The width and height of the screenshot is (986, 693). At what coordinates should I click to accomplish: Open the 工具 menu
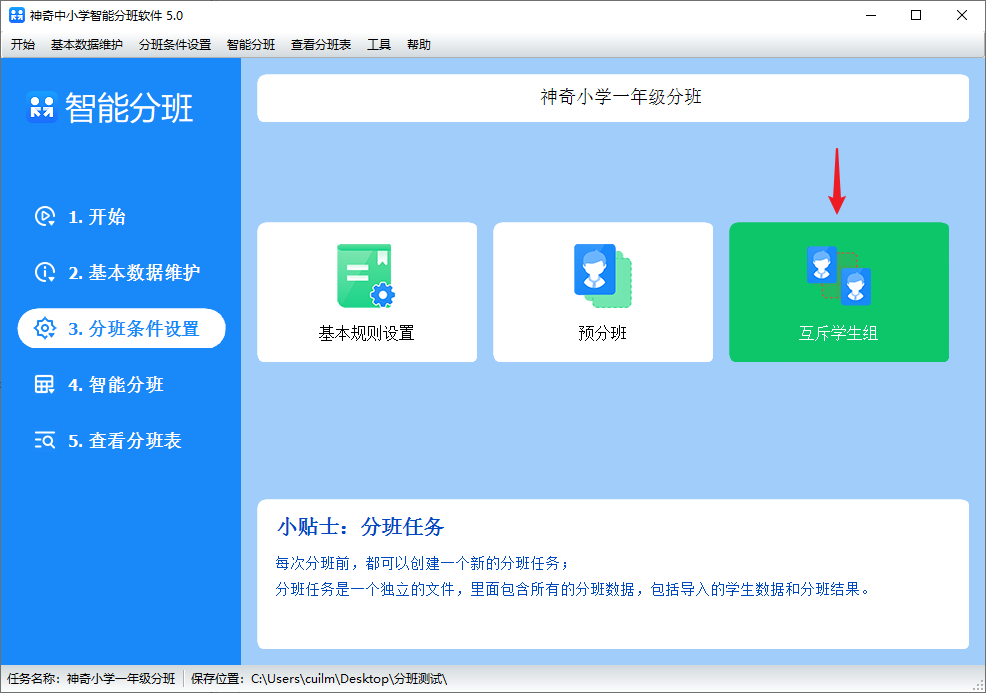click(379, 45)
